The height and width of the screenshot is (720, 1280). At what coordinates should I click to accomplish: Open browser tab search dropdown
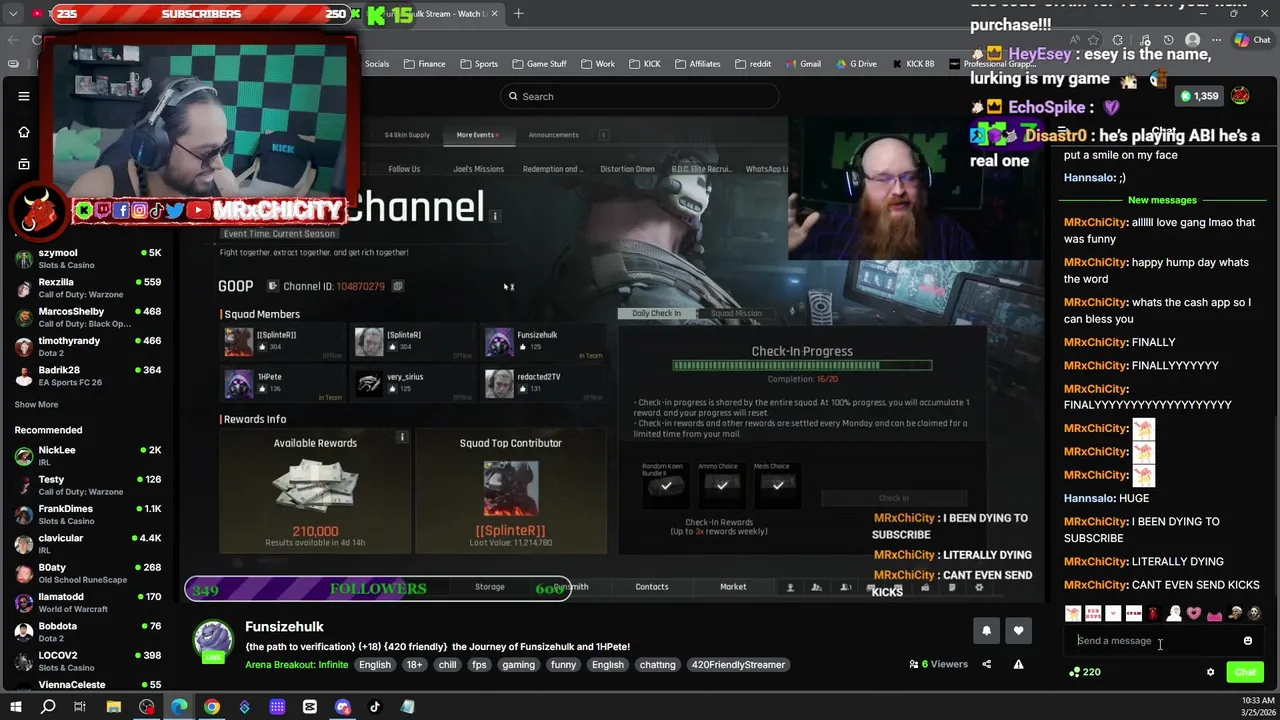click(13, 14)
